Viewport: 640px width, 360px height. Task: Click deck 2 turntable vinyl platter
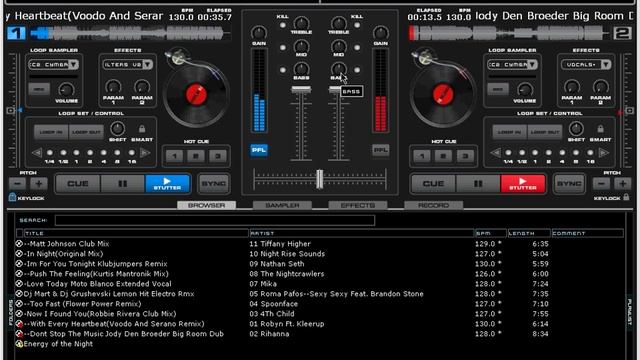click(x=443, y=94)
